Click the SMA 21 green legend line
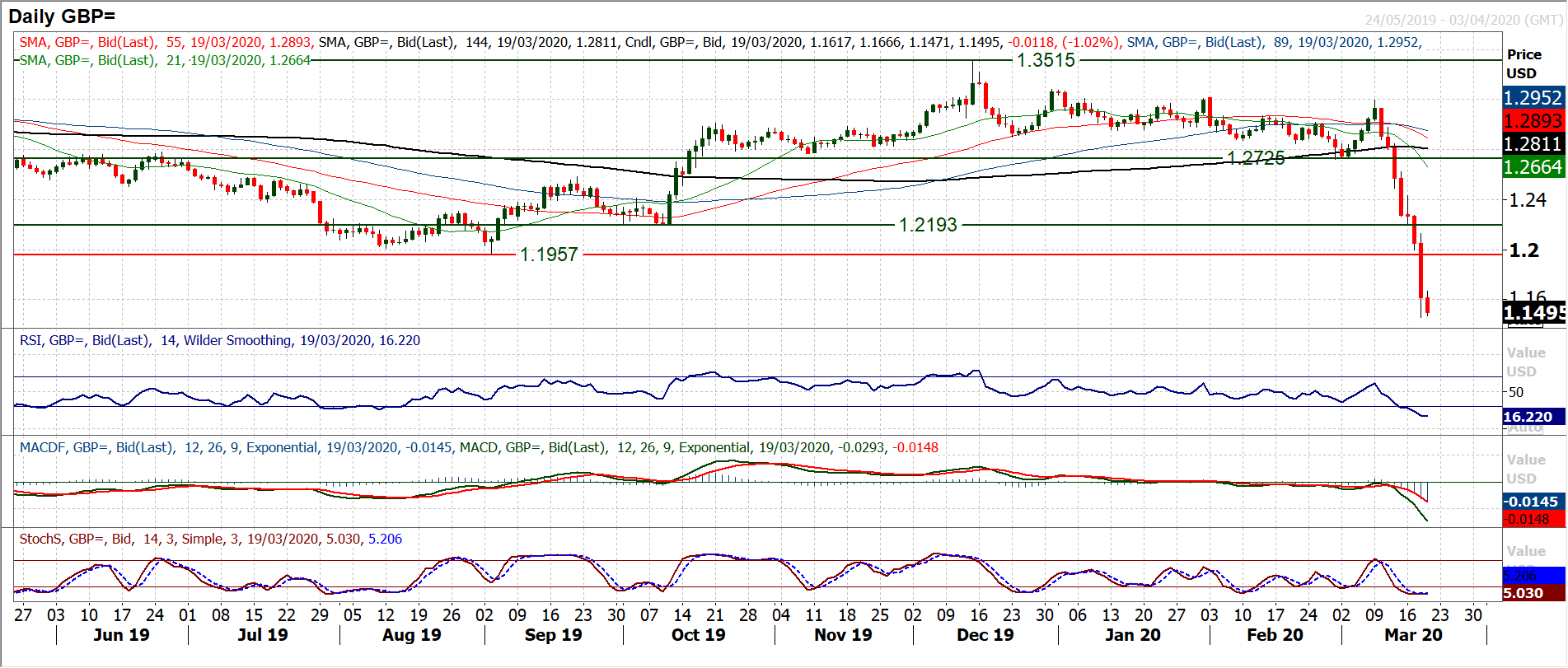This screenshot has width=1568, height=668. coord(165,60)
